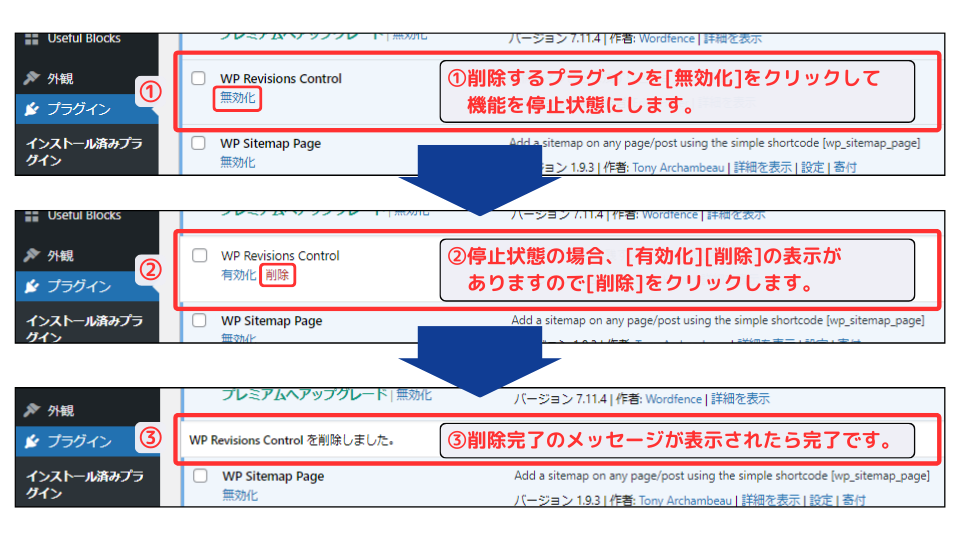960x540 pixels.
Task: Click the 'バージョン 1.9.3' text in the bottom screenshot
Action: [x=557, y=500]
